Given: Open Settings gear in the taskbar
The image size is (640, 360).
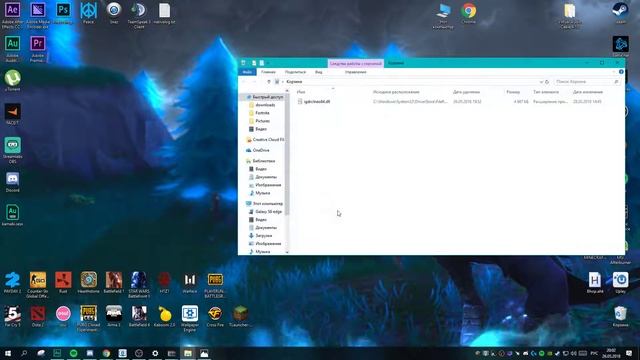Looking at the screenshot, I should pos(155,353).
